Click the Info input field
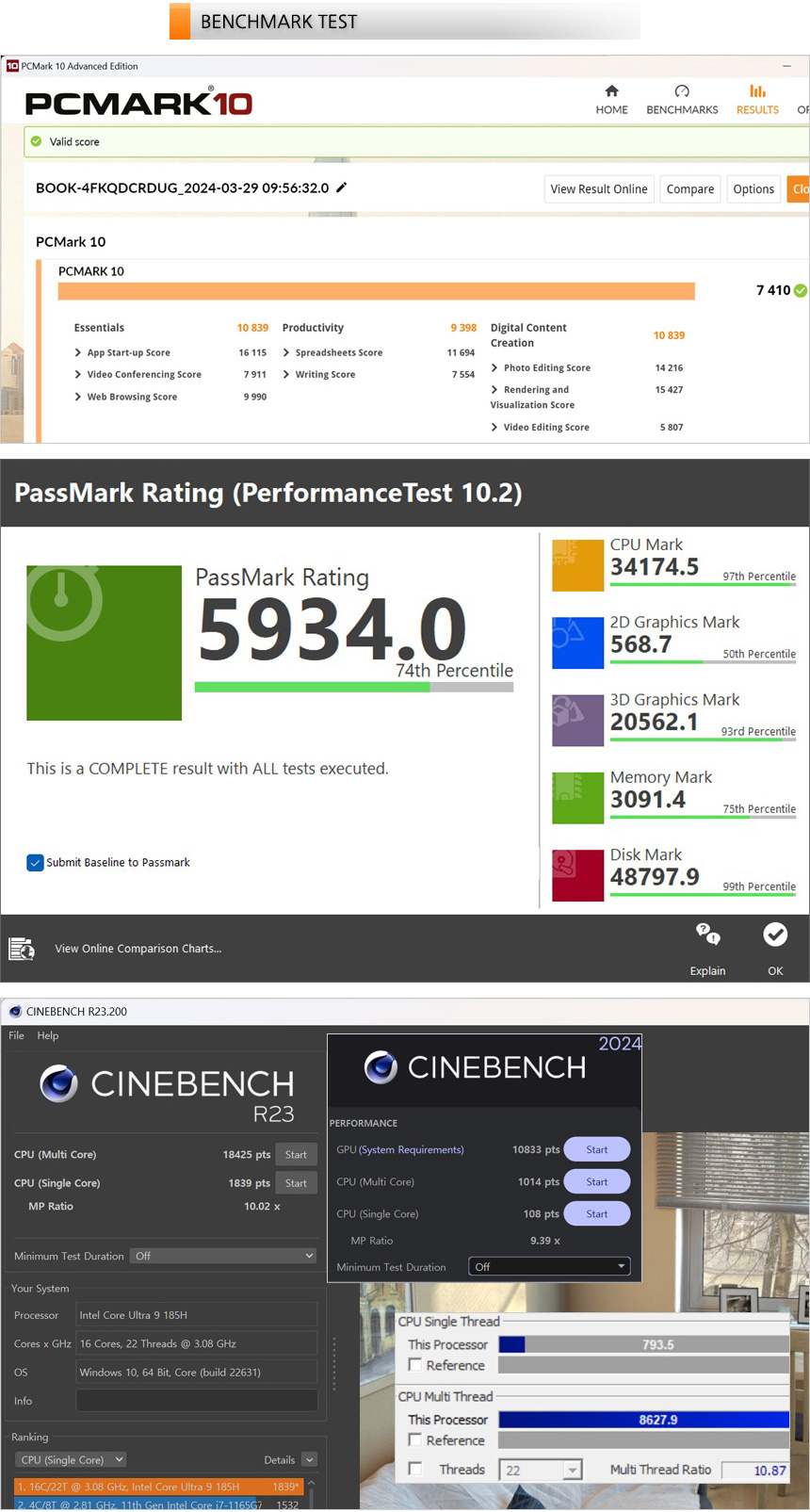The height and width of the screenshot is (1512, 810). pos(196,1401)
